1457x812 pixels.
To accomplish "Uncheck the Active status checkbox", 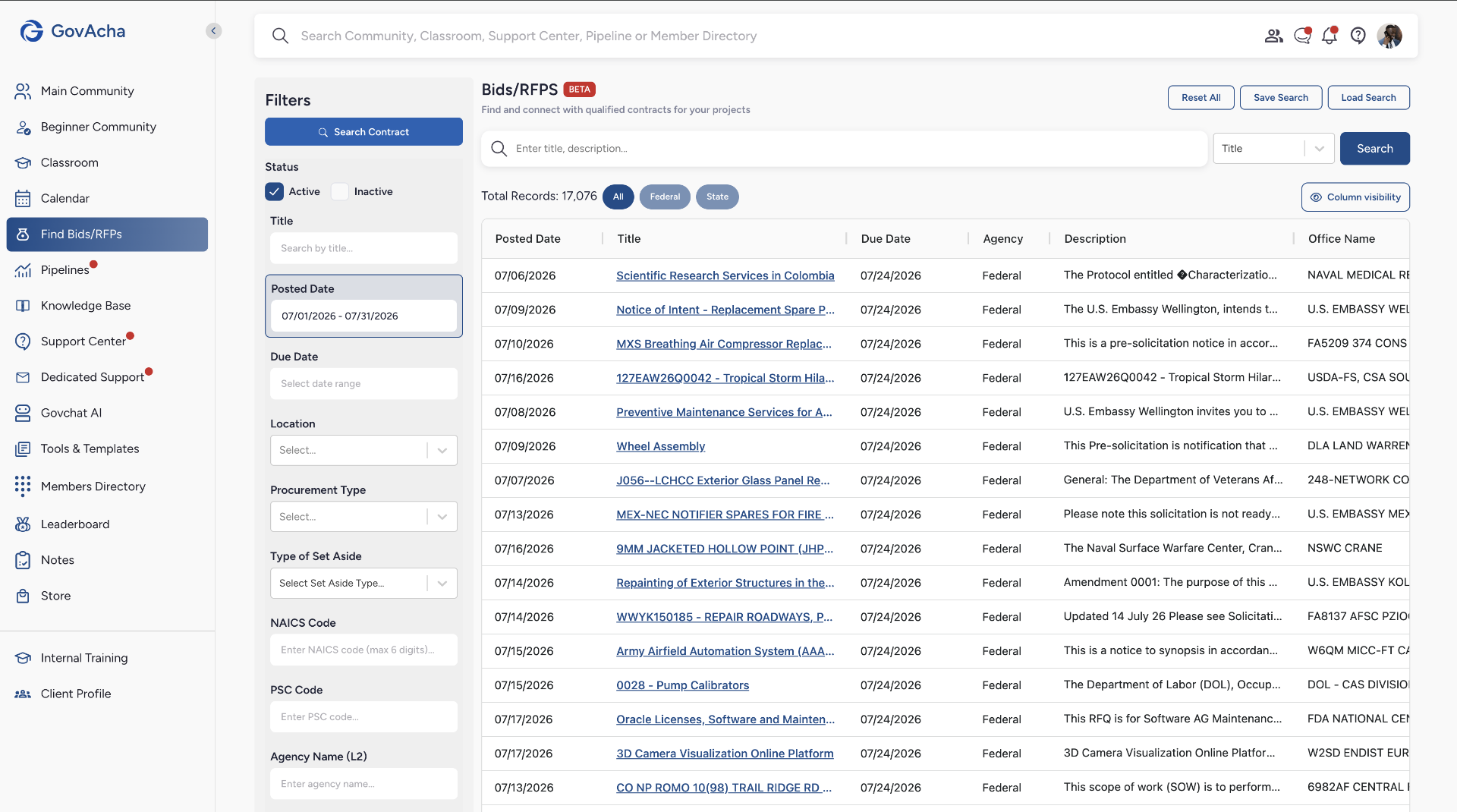I will (275, 192).
